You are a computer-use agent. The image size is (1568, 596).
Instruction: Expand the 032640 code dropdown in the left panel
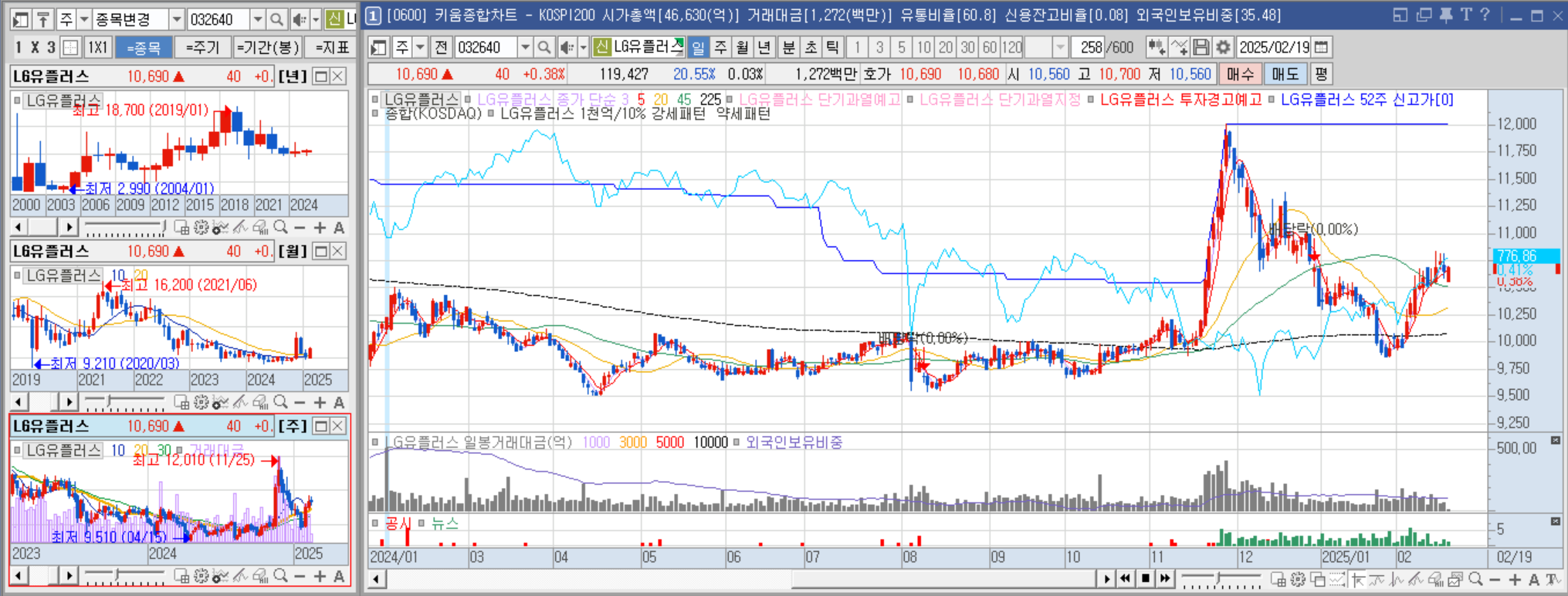pyautogui.click(x=258, y=19)
